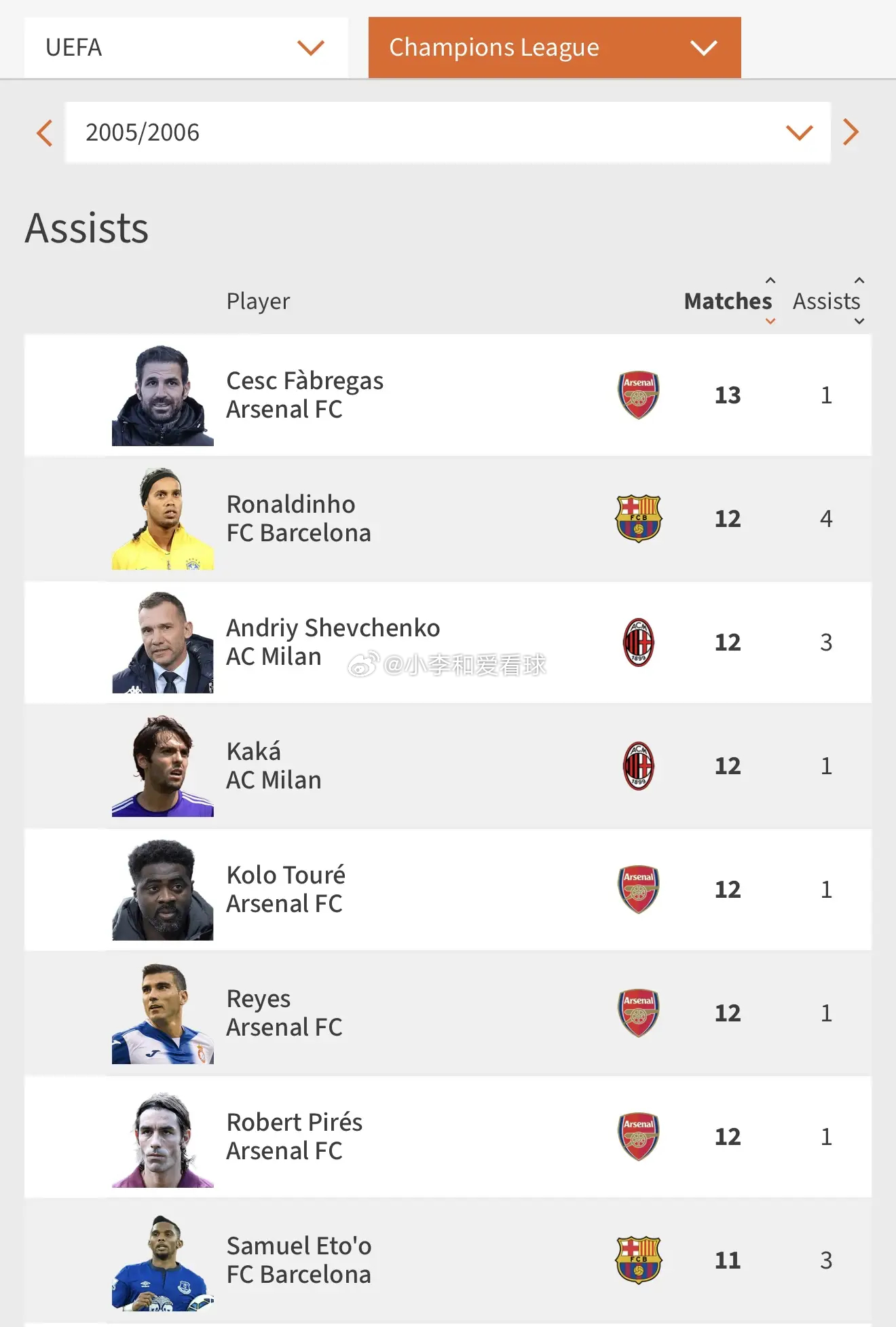Sort table by Matches column
The image size is (896, 1327).
728,301
